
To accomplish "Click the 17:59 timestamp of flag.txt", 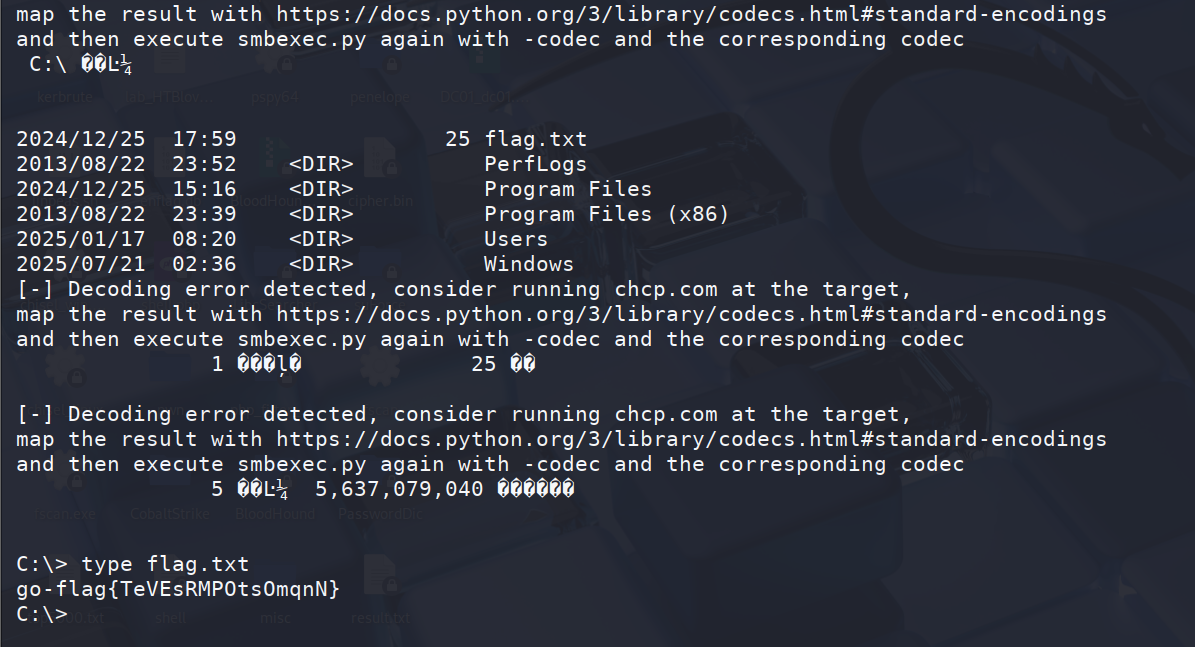I will (x=204, y=139).
